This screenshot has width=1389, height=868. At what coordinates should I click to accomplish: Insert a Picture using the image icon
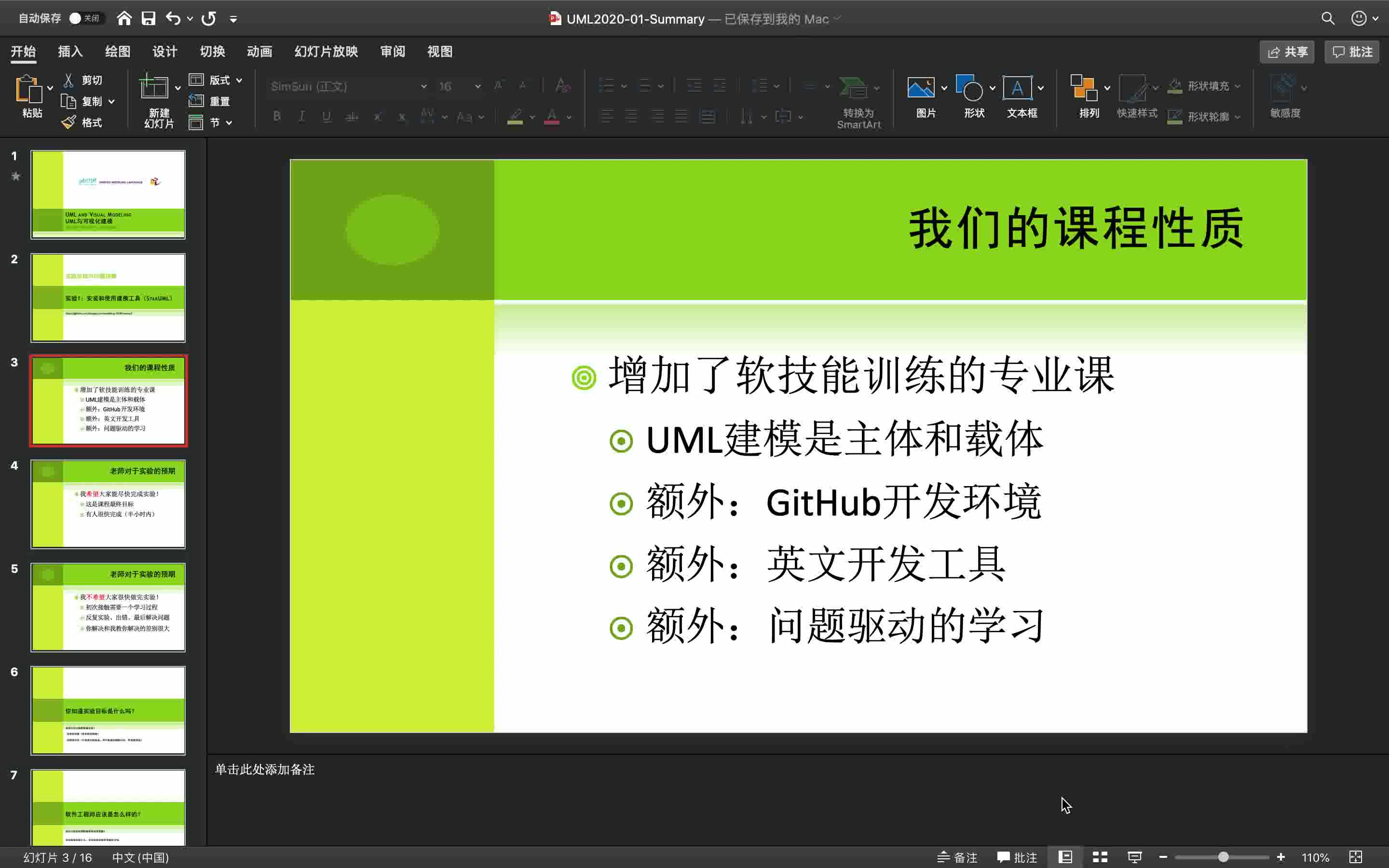point(921,87)
